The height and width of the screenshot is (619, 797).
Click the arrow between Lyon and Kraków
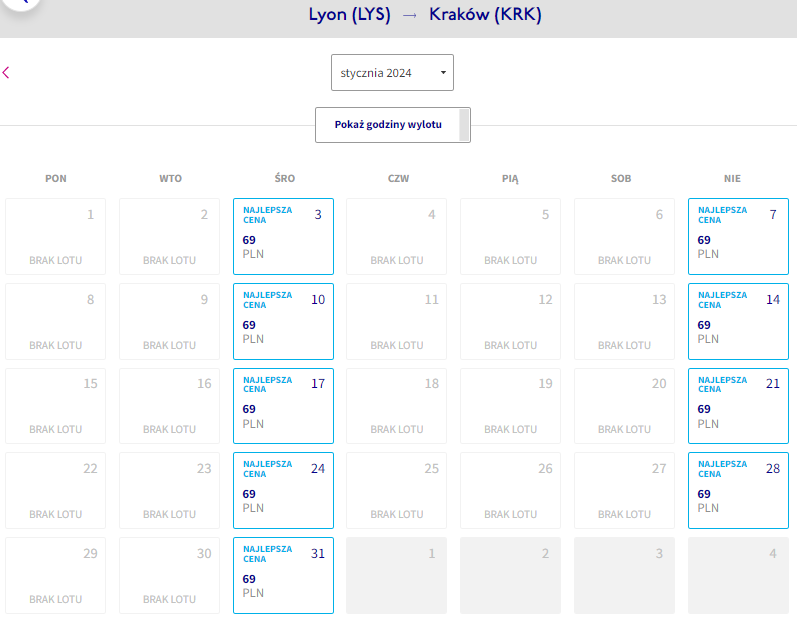[410, 16]
